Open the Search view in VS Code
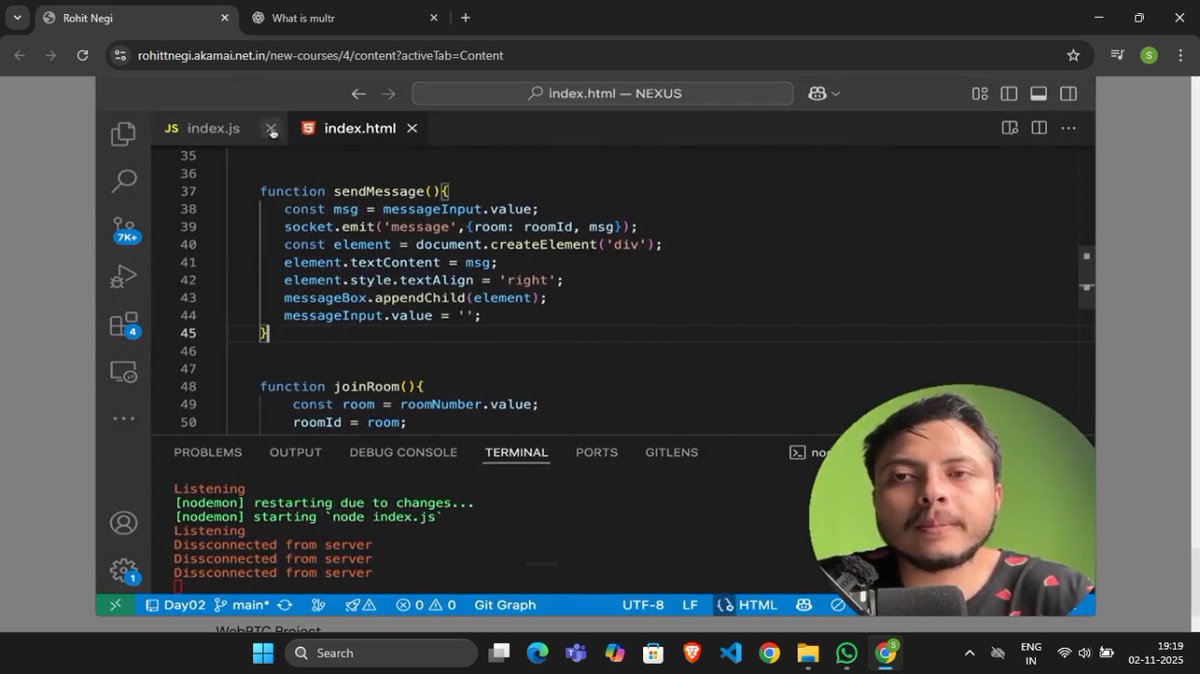 [123, 181]
